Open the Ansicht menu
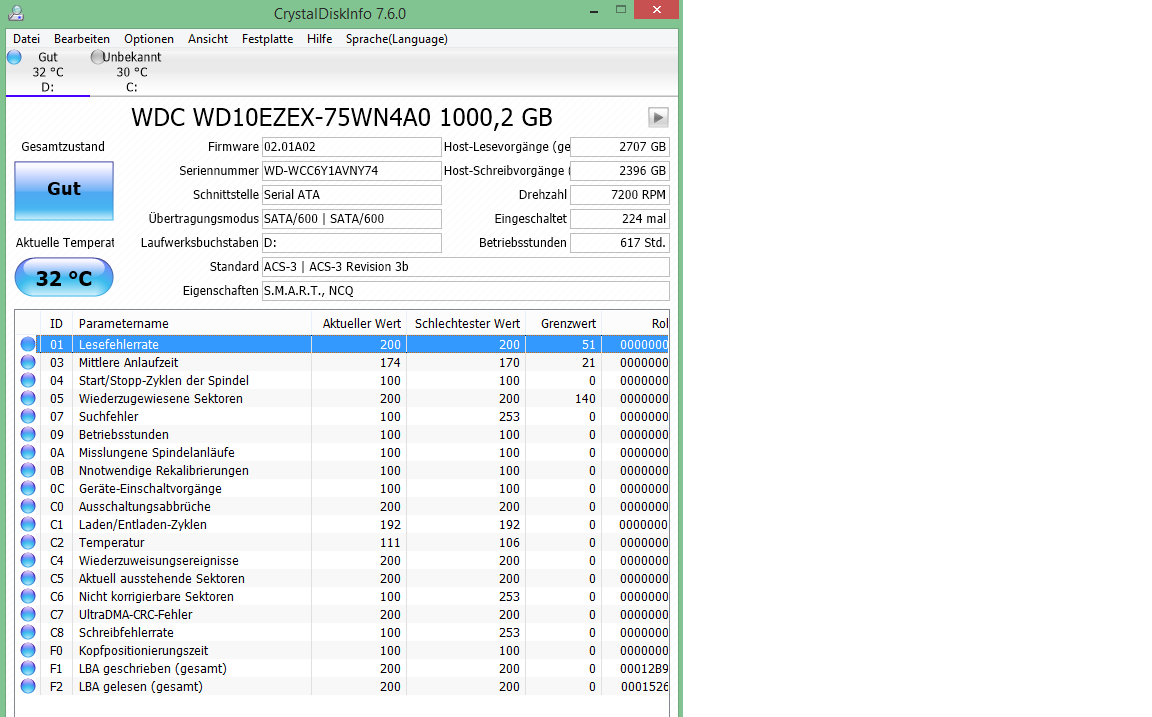 click(208, 39)
